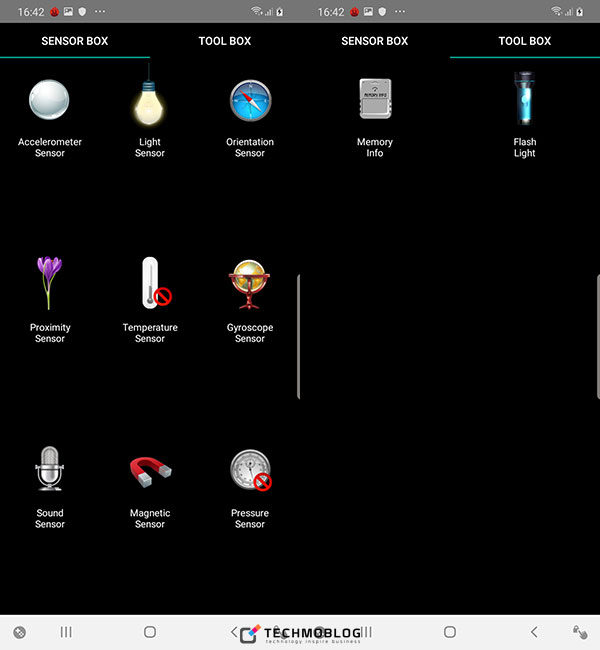
Task: Click the vertical scroll handle between screens
Action: pos(298,336)
